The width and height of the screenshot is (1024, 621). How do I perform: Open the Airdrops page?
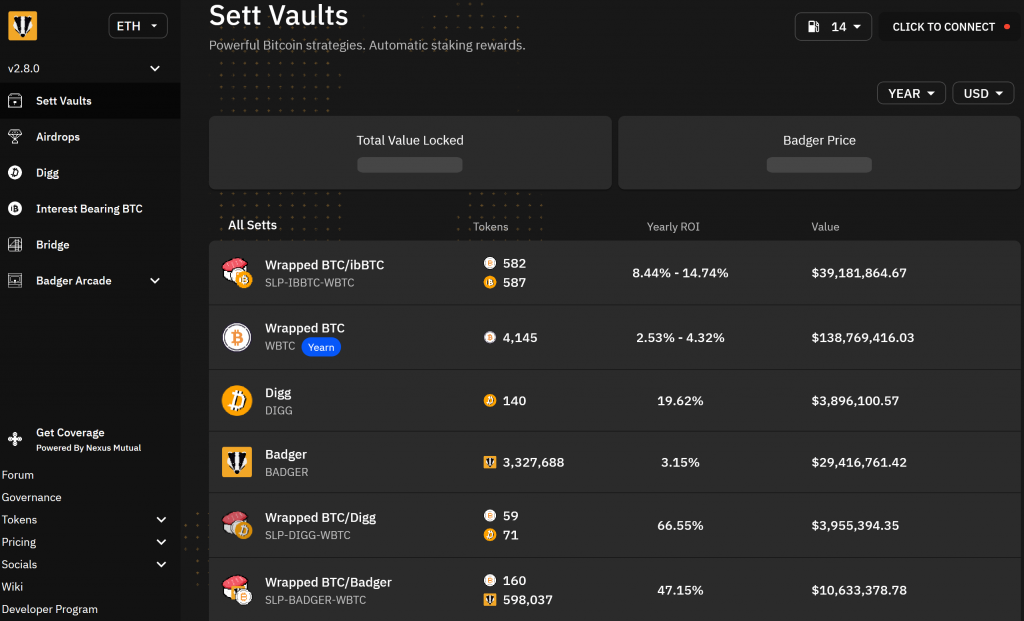[x=90, y=136]
